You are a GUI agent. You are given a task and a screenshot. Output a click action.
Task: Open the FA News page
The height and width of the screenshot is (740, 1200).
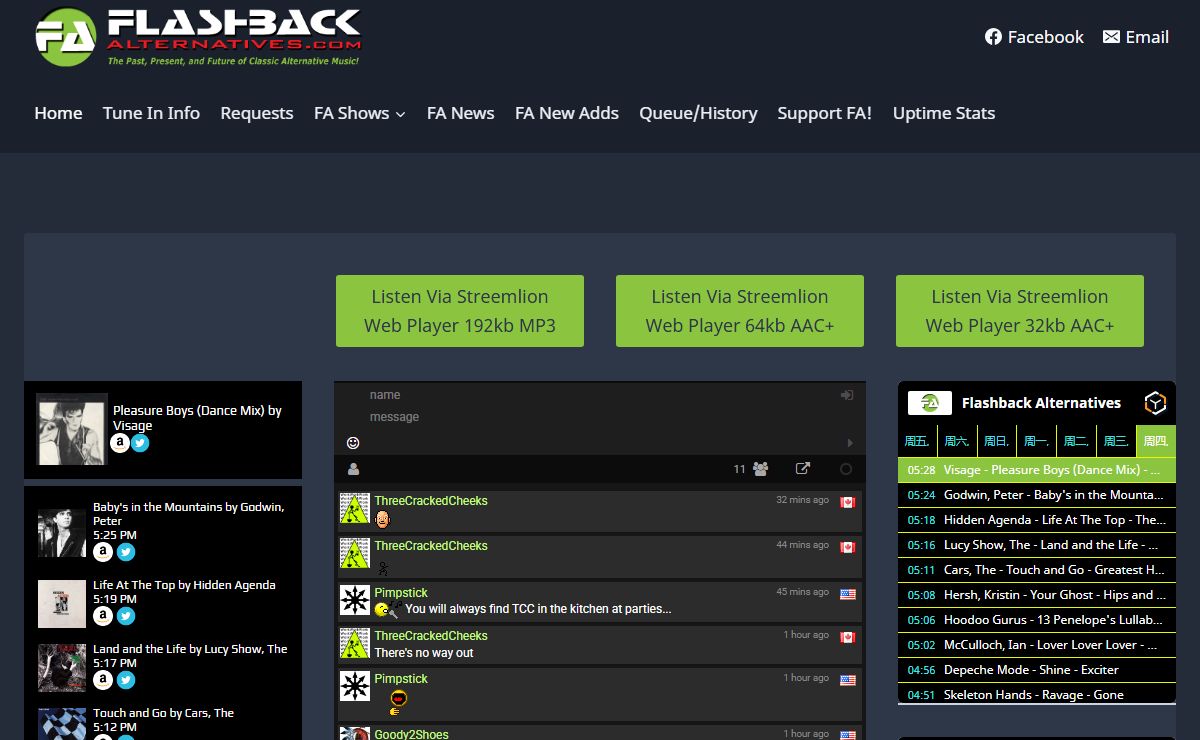[460, 113]
